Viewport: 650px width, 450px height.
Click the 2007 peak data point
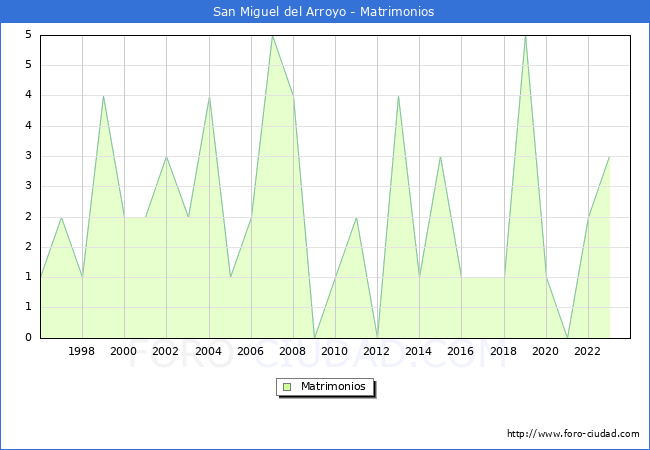[271, 35]
